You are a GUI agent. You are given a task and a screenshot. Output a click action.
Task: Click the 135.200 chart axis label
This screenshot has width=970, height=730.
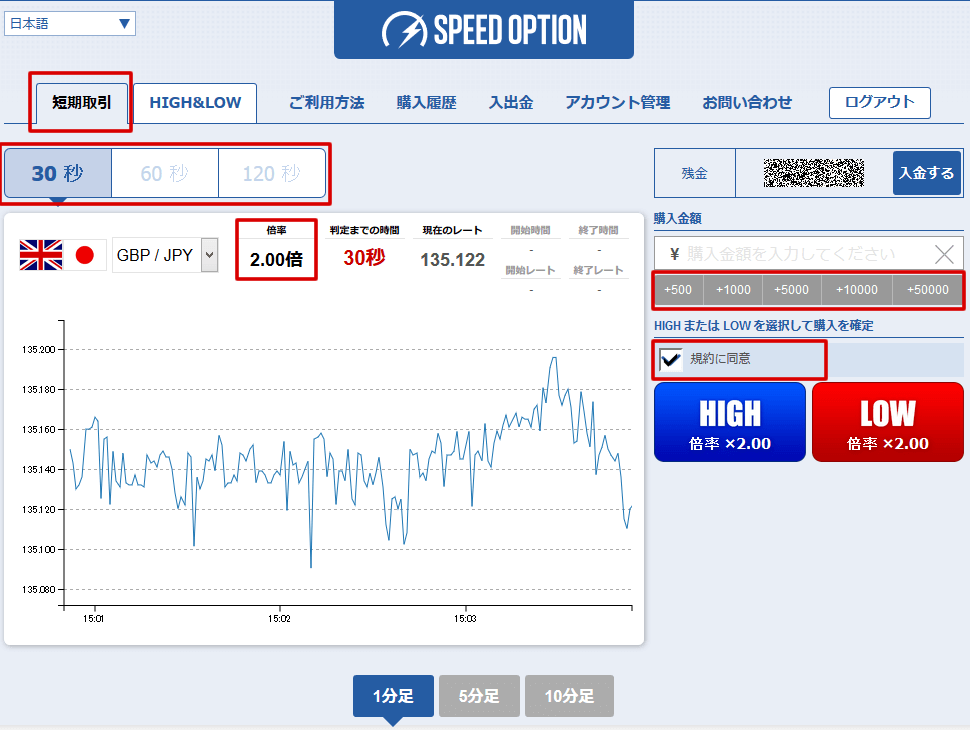[x=38, y=350]
